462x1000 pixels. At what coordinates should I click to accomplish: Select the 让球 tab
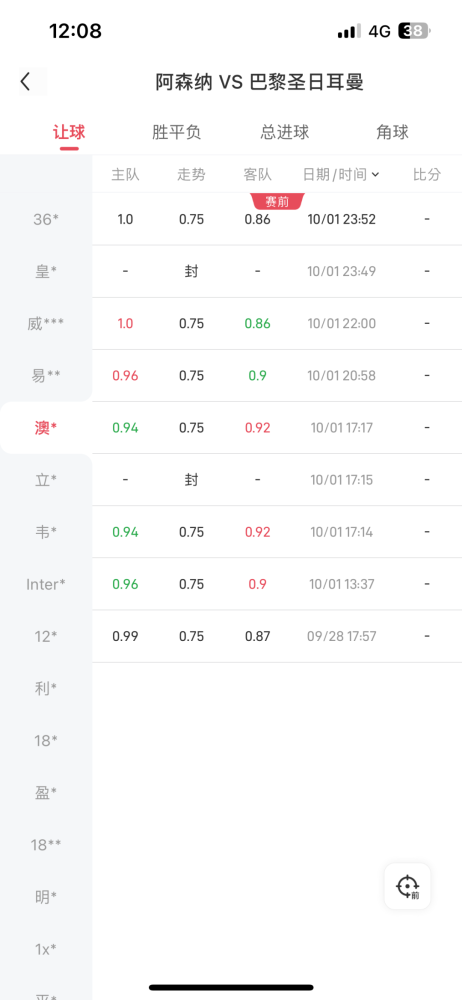click(x=69, y=132)
